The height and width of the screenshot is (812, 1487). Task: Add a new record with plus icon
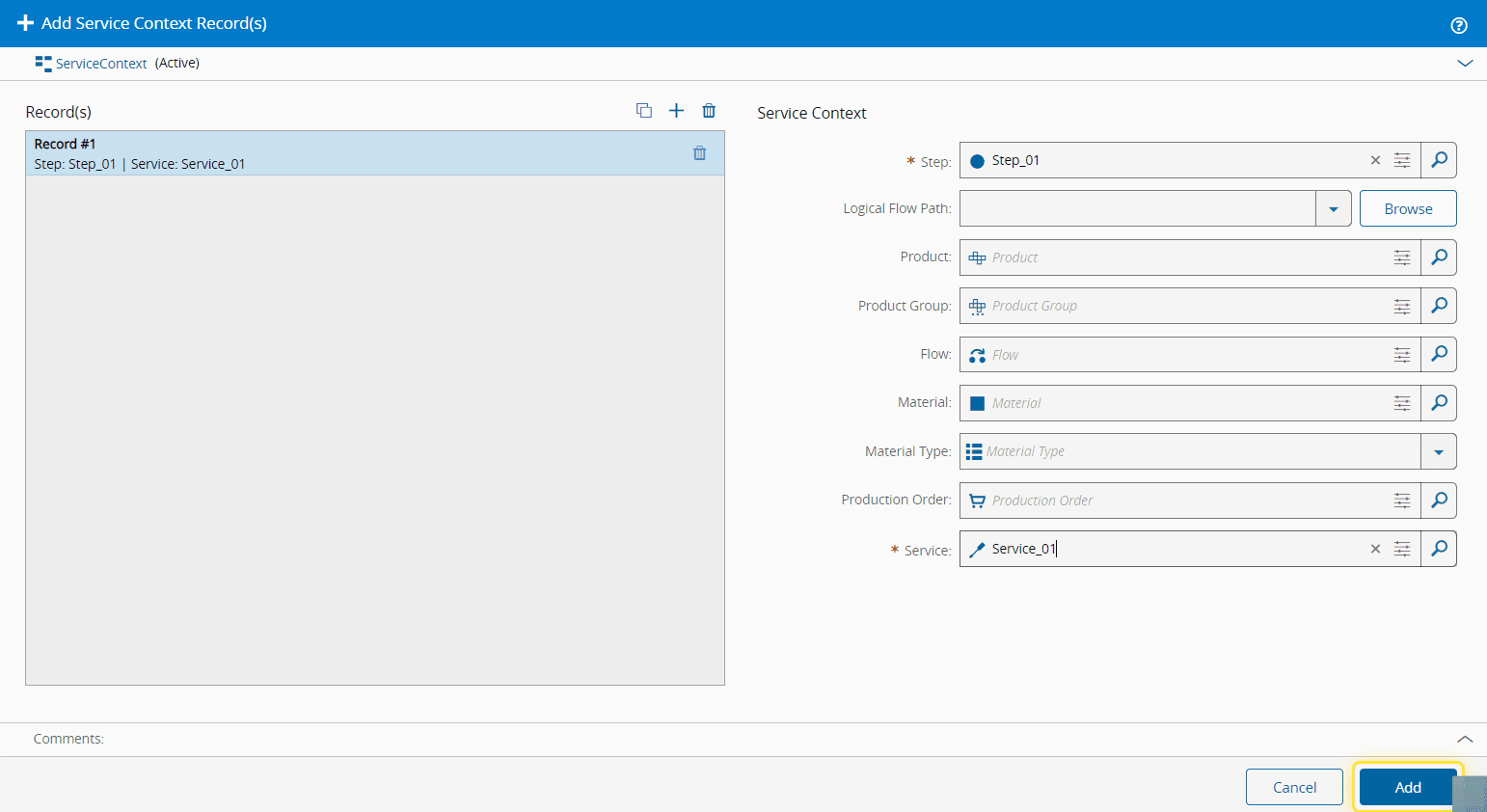click(677, 111)
